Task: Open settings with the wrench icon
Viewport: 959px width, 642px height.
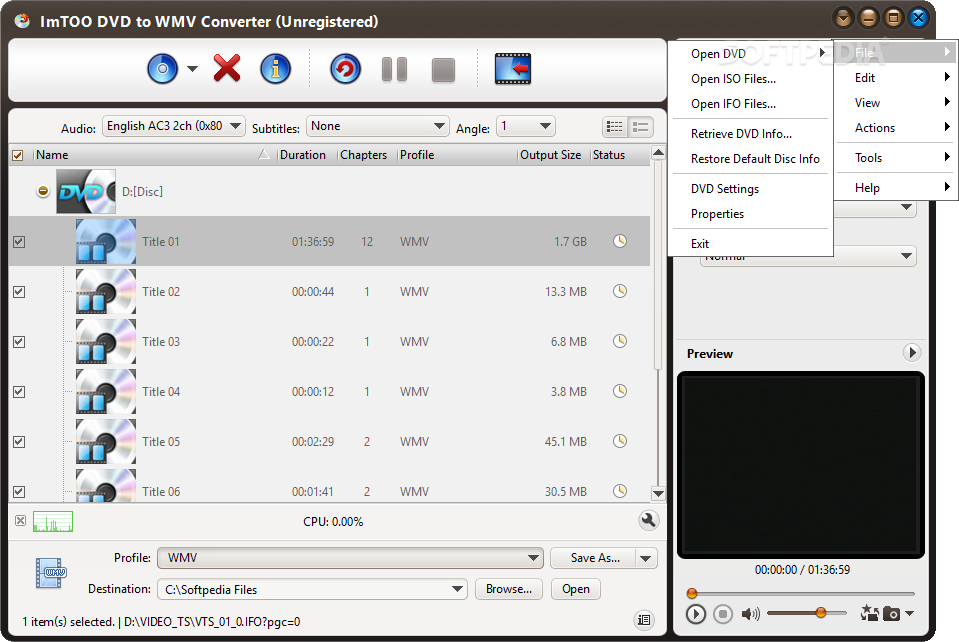Action: tap(648, 520)
